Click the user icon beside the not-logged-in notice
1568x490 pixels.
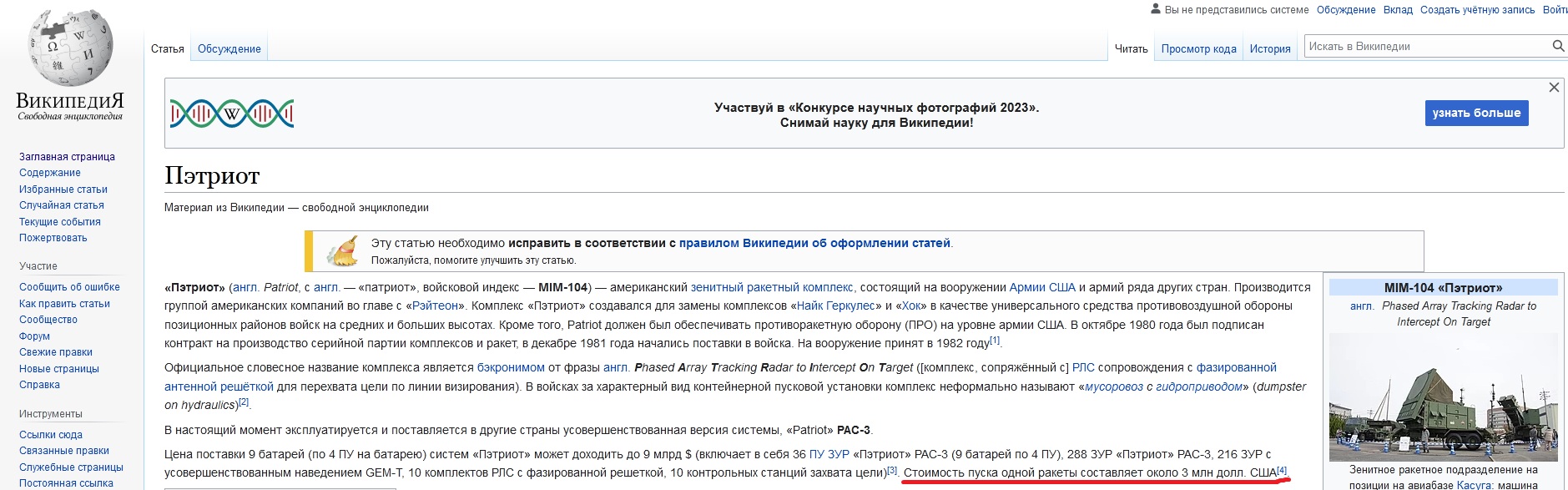(x=1156, y=9)
